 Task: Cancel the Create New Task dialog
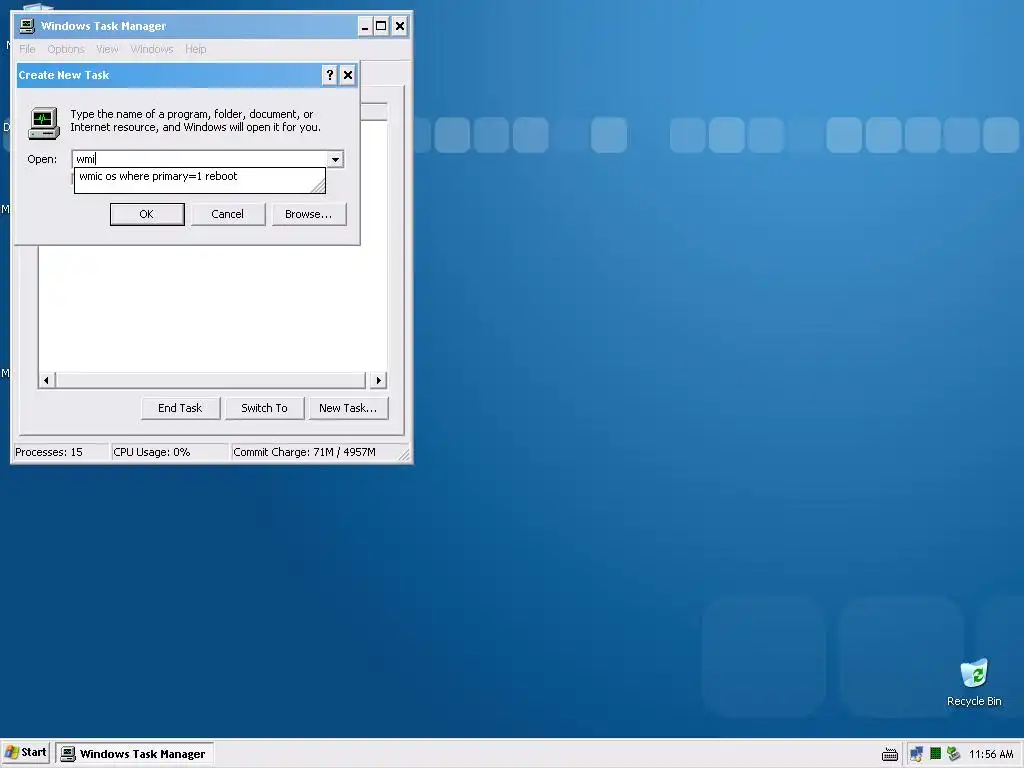227,214
